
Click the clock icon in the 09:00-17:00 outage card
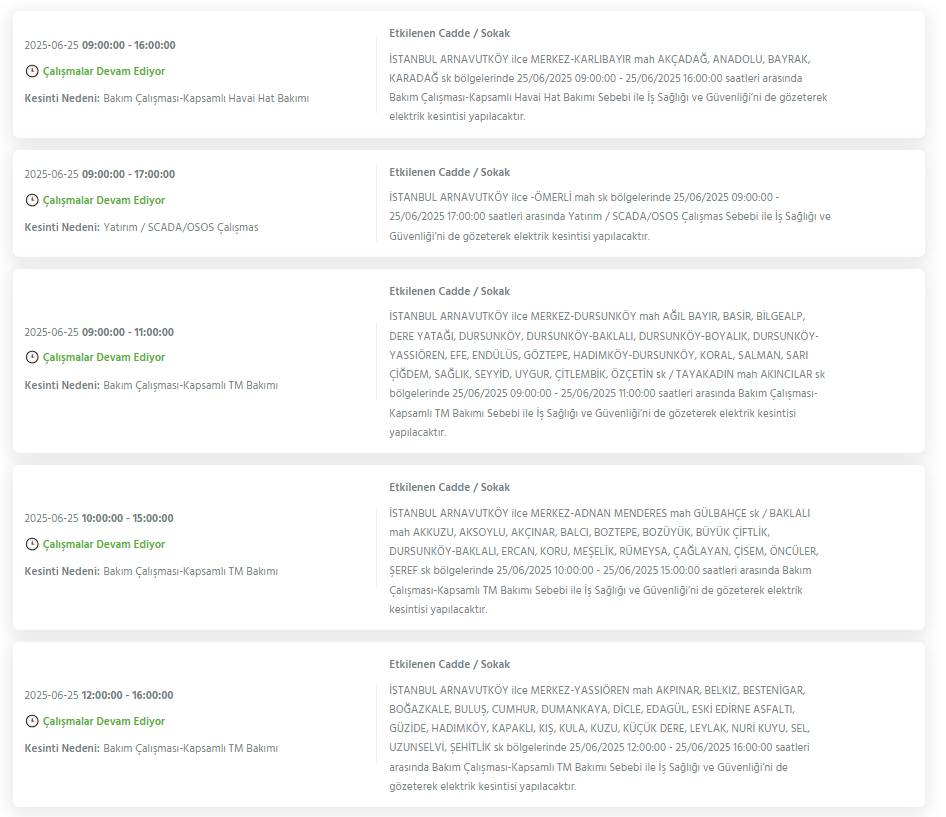[x=32, y=200]
